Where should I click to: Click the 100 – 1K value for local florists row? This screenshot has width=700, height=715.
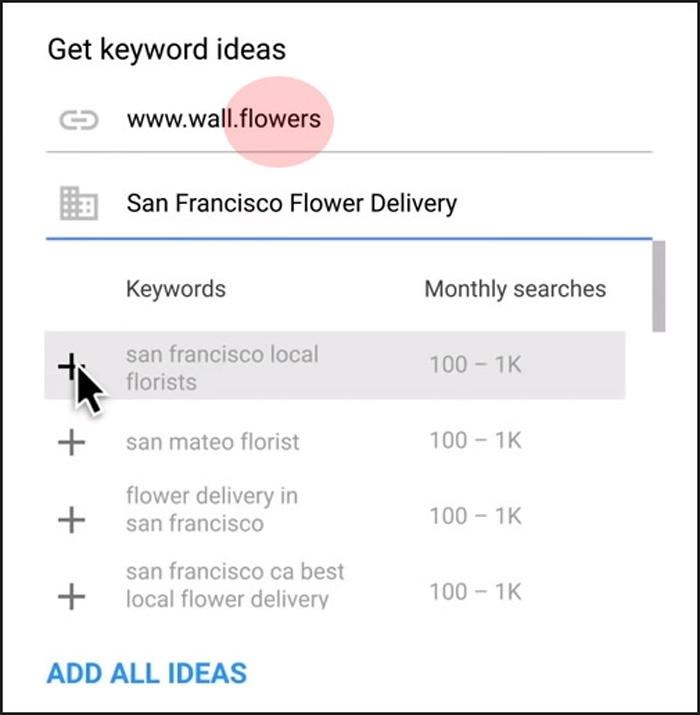(x=476, y=365)
